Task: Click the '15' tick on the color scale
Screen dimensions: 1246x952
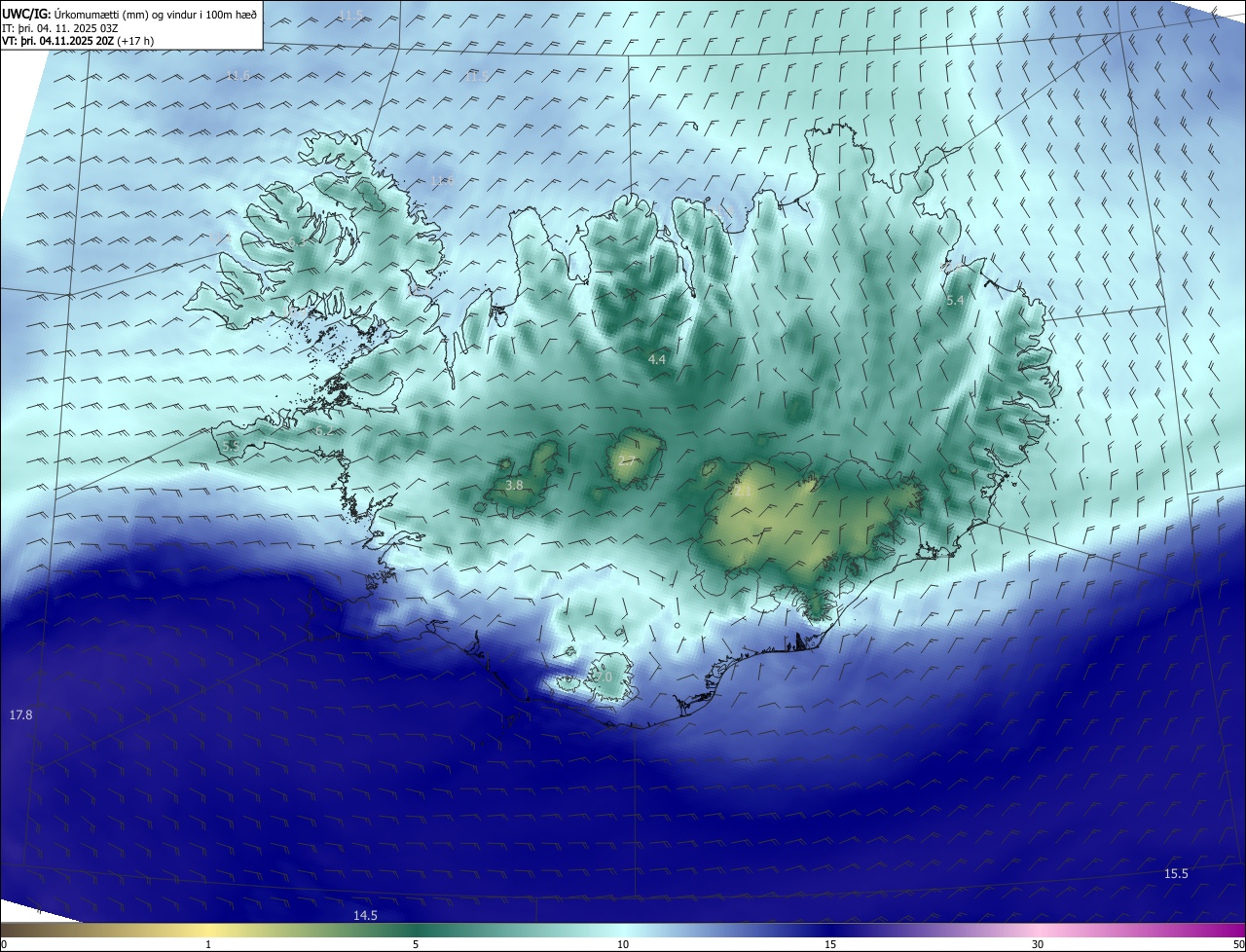Action: click(830, 944)
